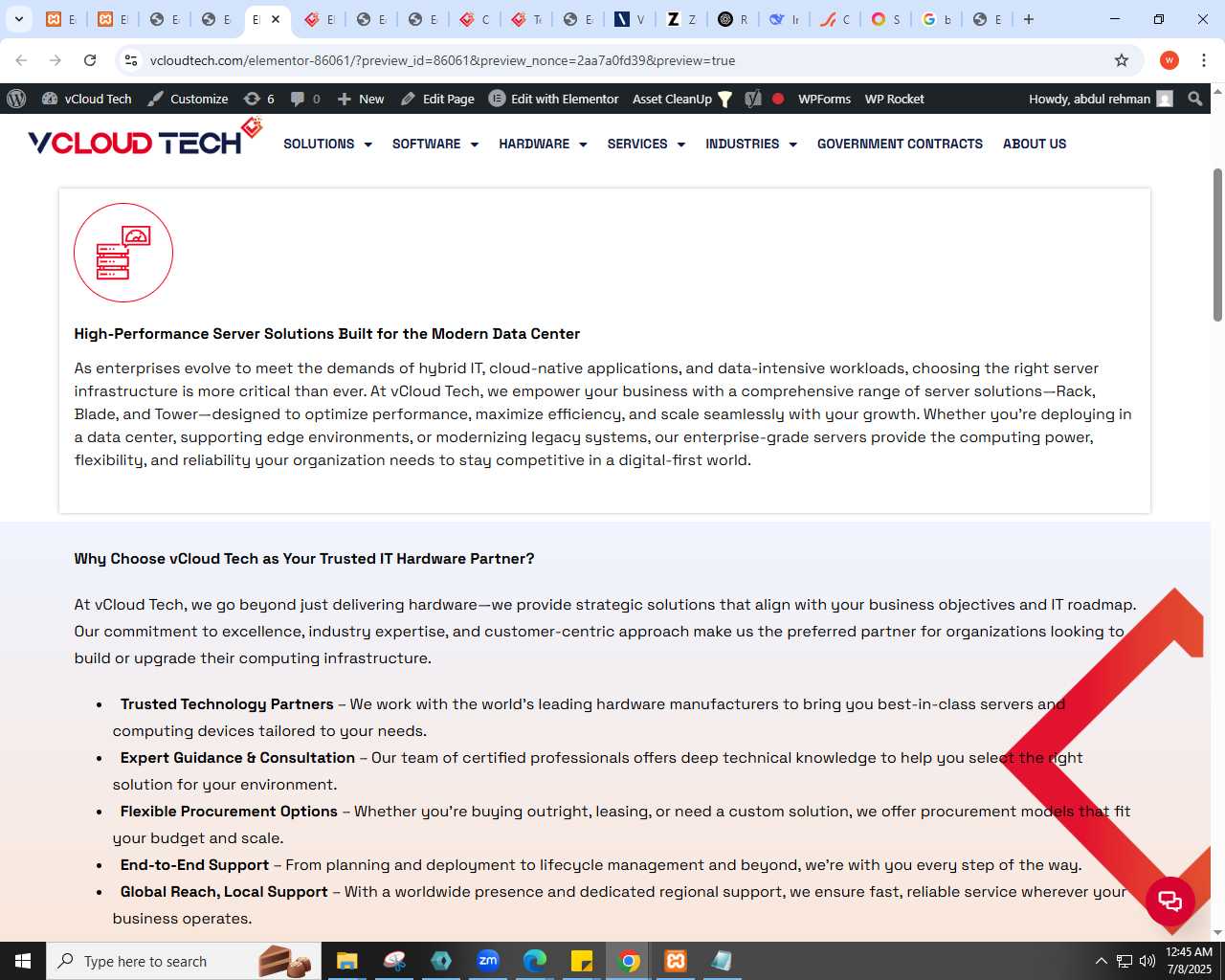Bookmark this page with the star icon

pos(1122,60)
